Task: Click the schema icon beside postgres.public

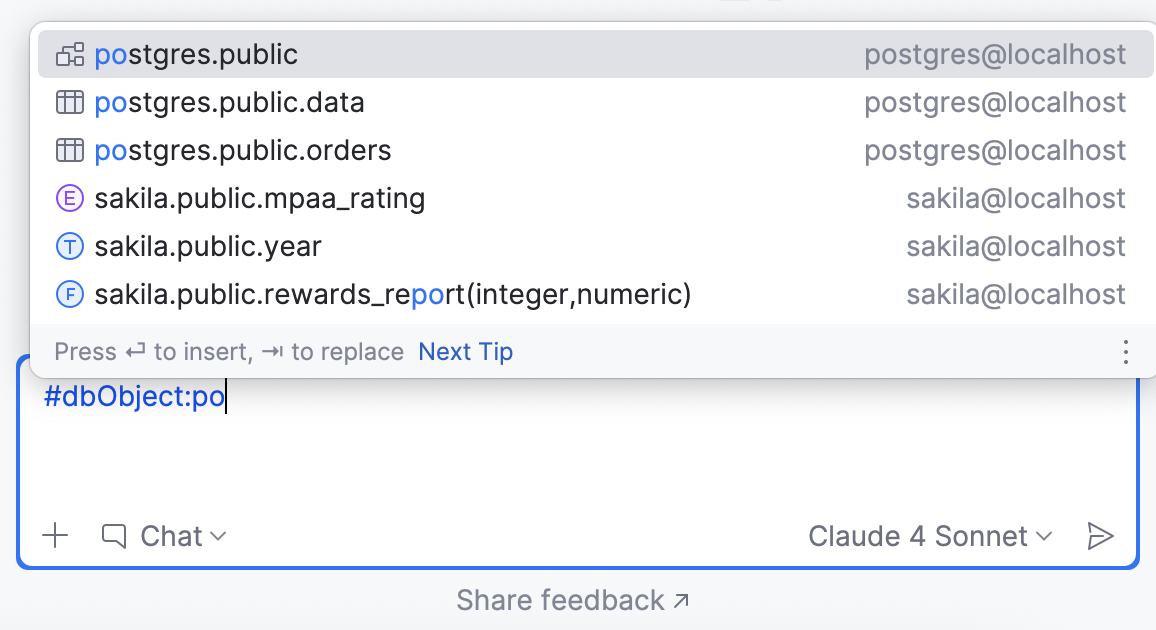Action: 70,54
